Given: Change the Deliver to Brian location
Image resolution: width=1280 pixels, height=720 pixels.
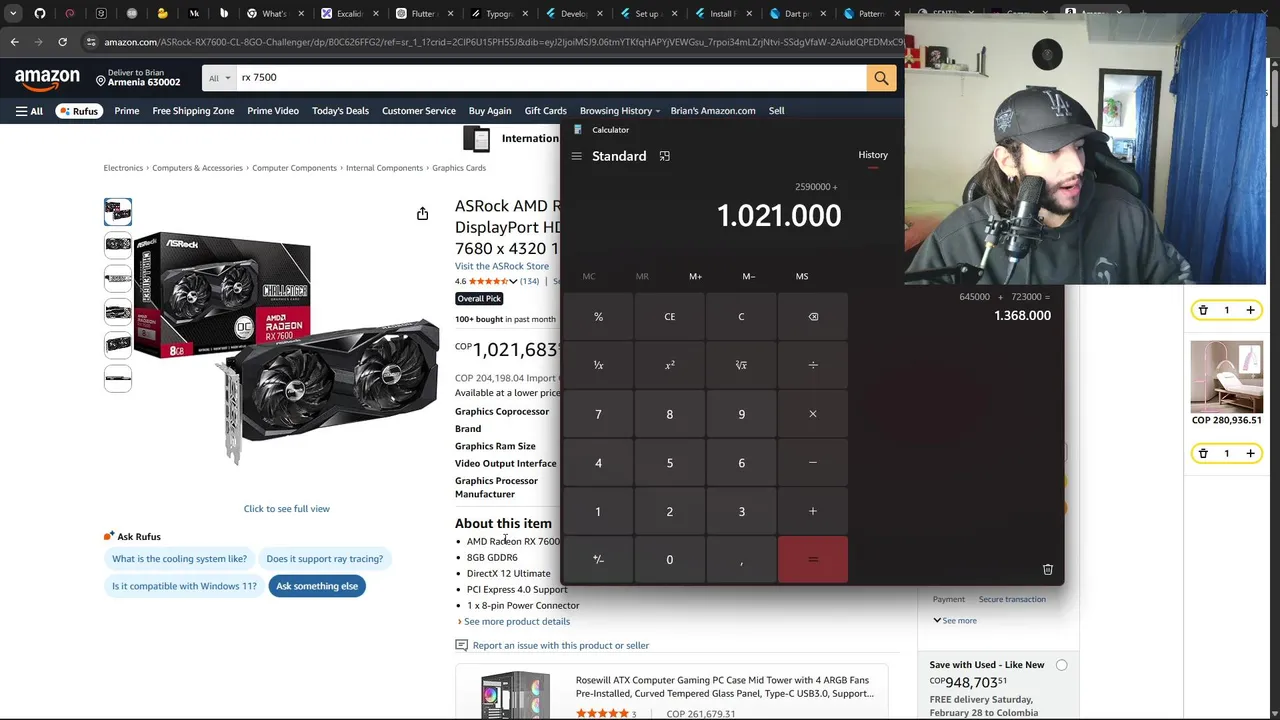Looking at the screenshot, I should 138,78.
